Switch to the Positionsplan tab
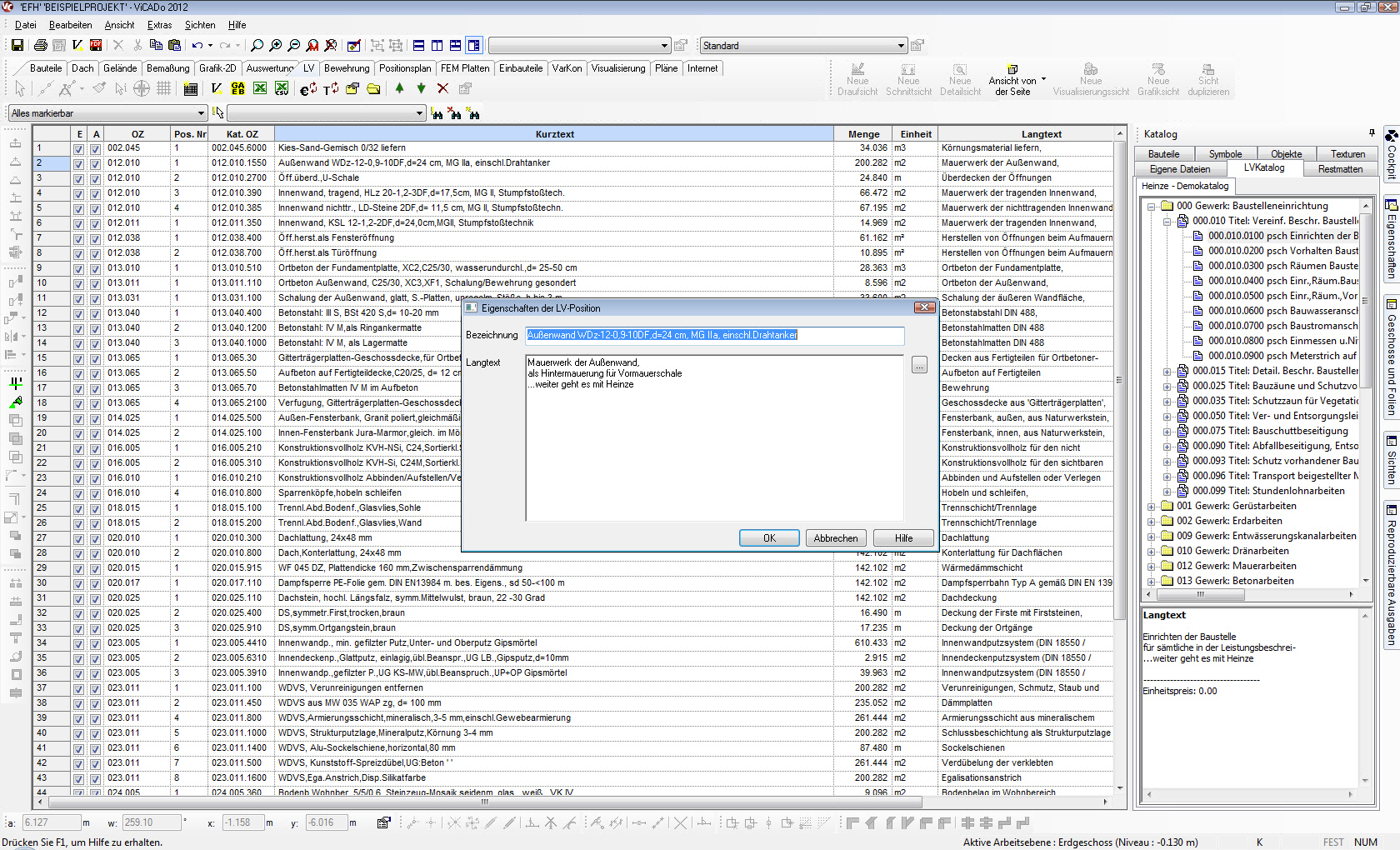This screenshot has width=1400, height=850. [x=405, y=68]
